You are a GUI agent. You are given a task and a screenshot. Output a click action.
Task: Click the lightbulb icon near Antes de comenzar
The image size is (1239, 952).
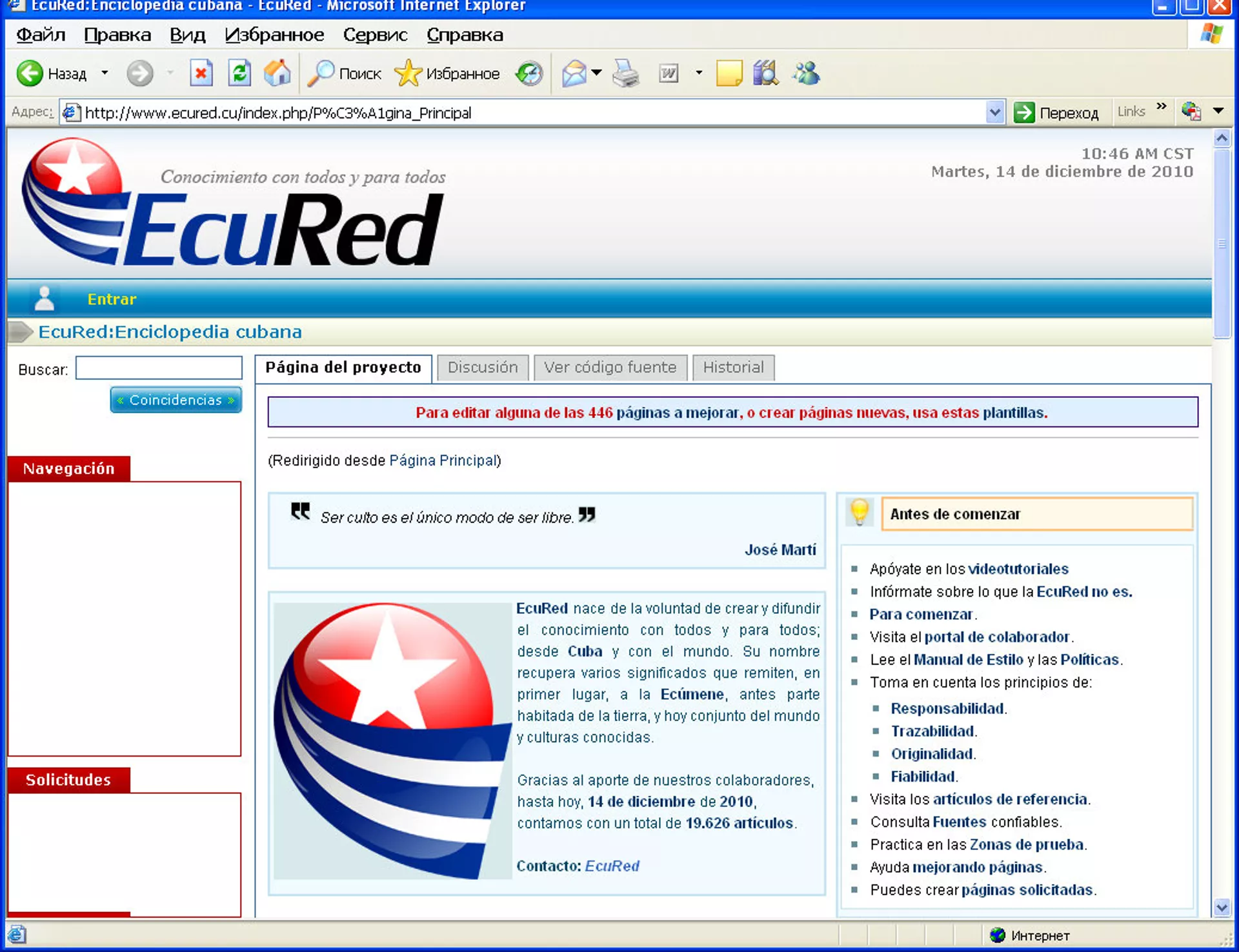[x=860, y=513]
